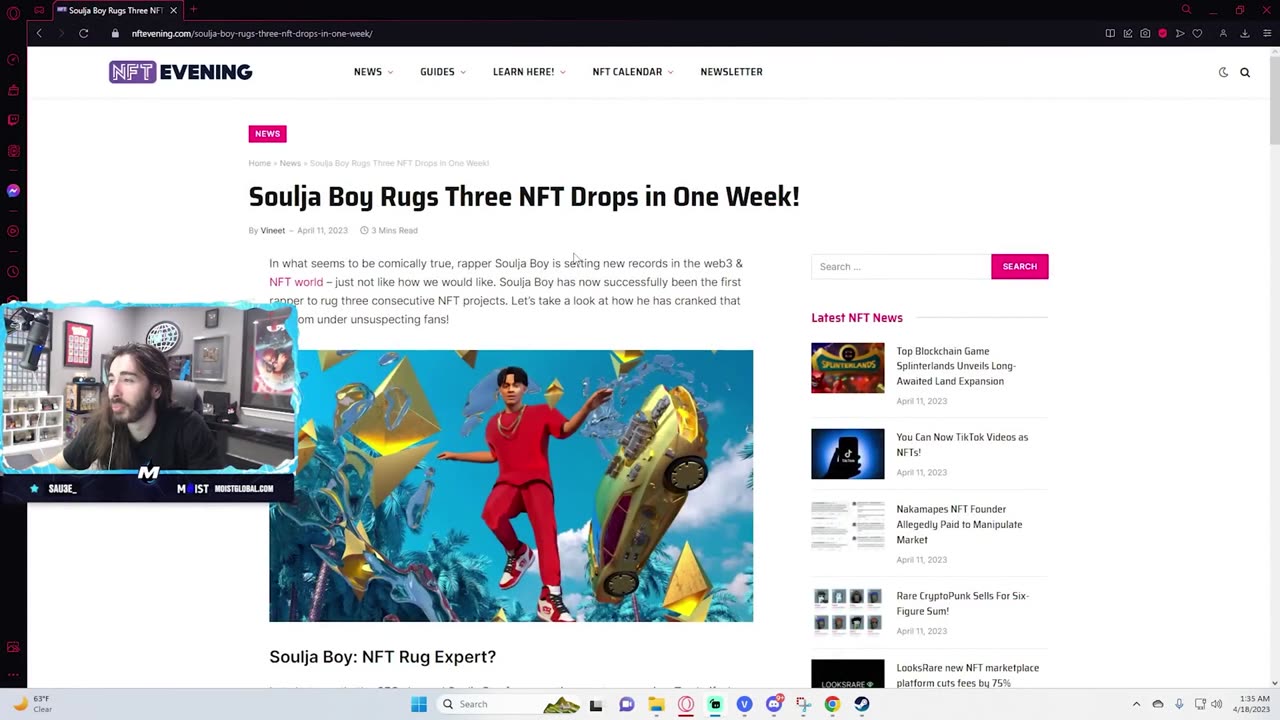Open site search magnifier icon

1245,72
